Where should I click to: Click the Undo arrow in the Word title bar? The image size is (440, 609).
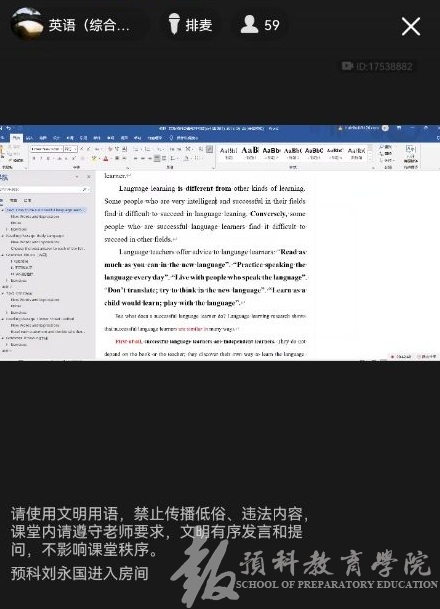click(x=9, y=128)
